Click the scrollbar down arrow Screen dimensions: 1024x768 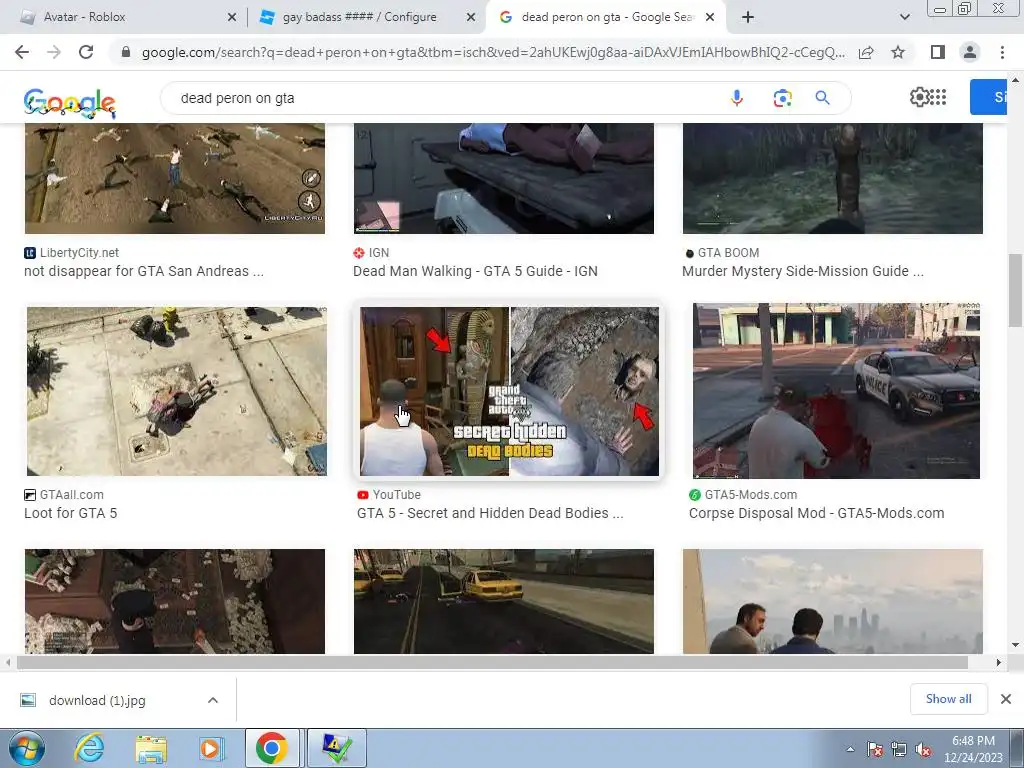(1015, 646)
